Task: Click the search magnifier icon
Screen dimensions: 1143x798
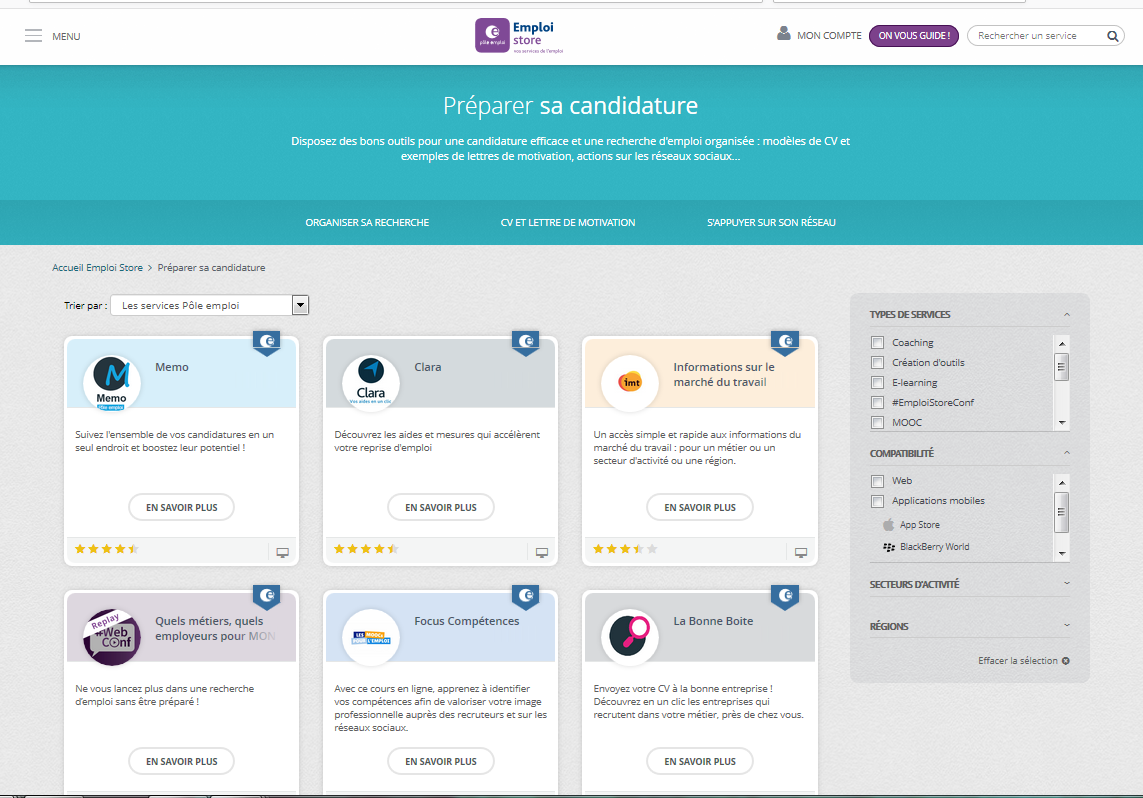Action: (x=1113, y=36)
